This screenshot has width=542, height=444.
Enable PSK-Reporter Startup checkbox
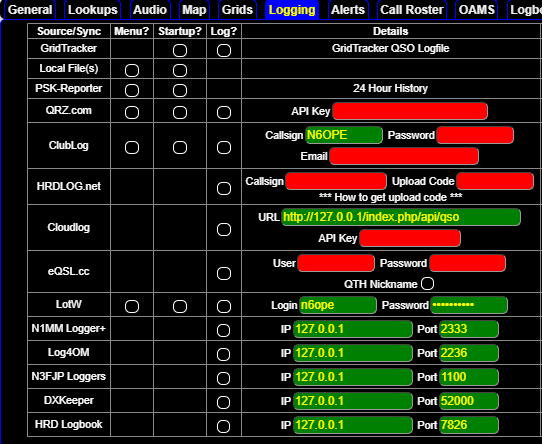(x=180, y=91)
